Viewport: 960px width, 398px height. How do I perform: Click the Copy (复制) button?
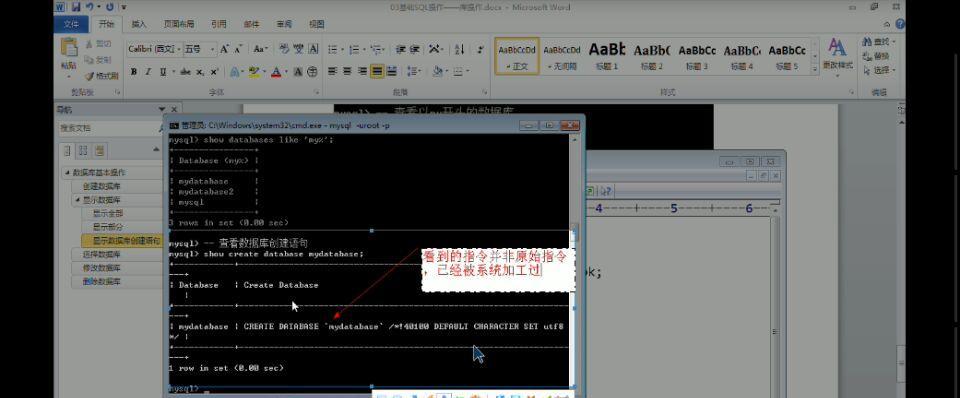click(99, 60)
